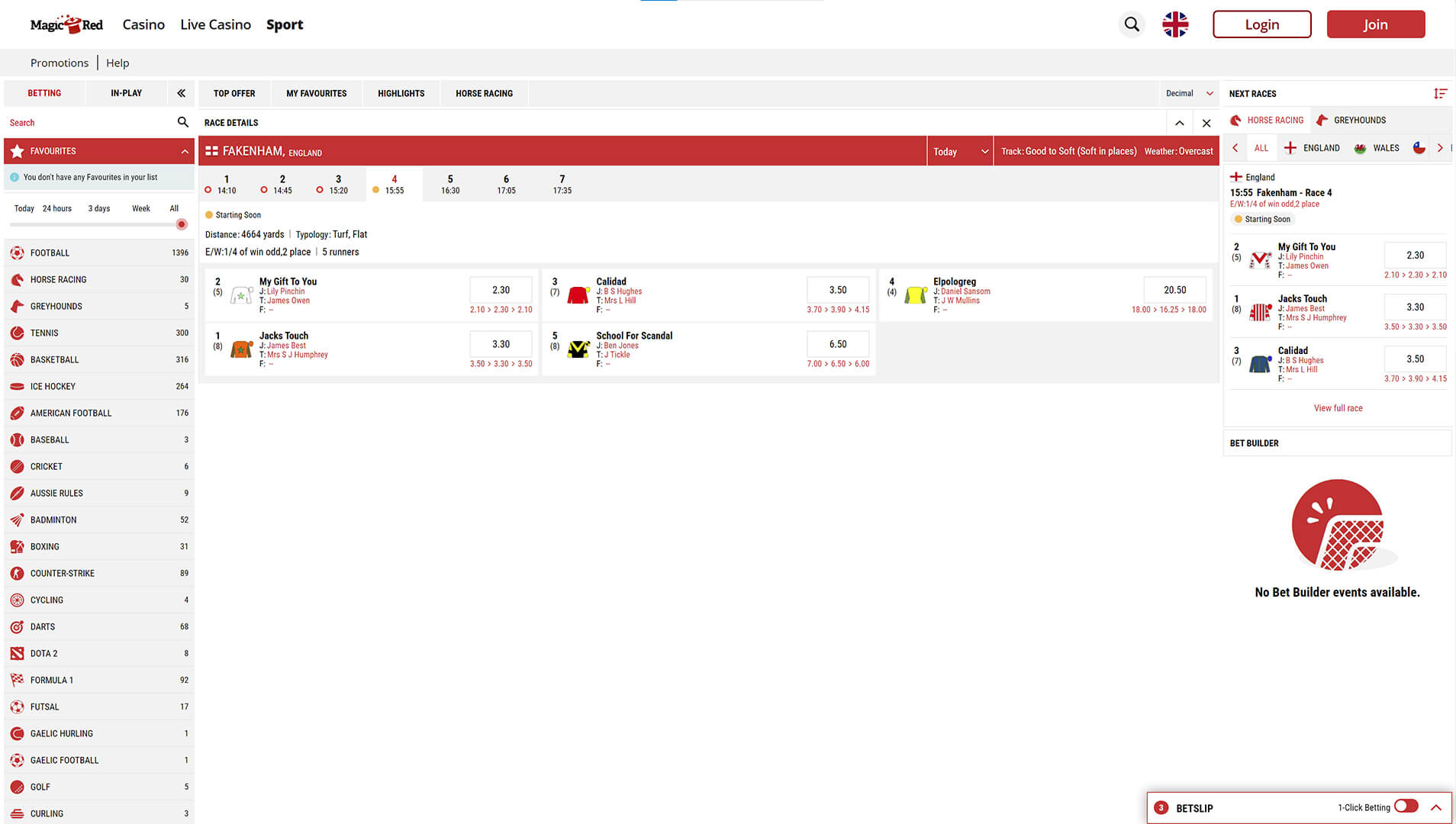This screenshot has width=1456, height=824.
Task: Open the In-Play tab
Action: coord(126,93)
